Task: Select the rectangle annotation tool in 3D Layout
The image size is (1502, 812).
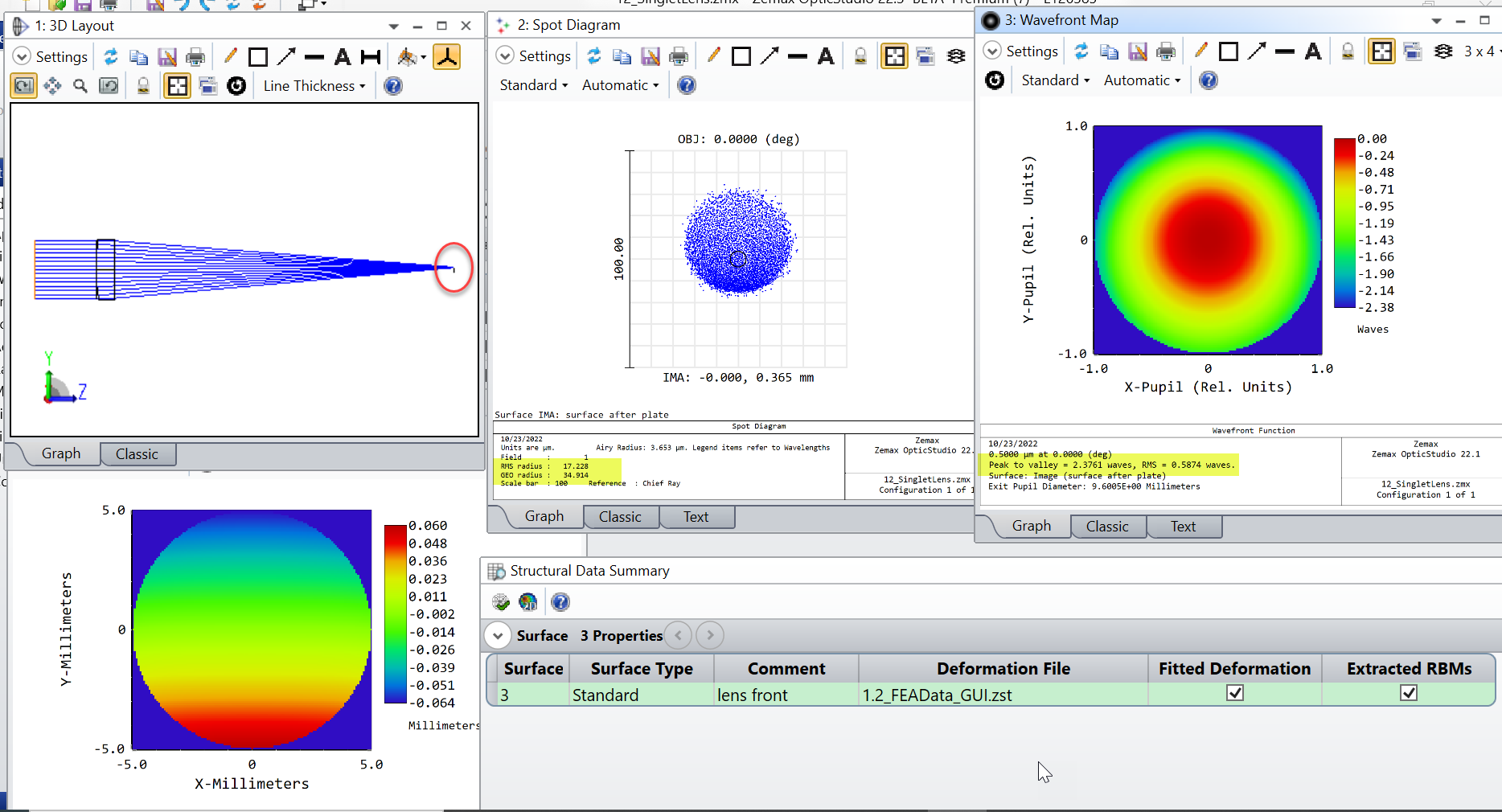Action: 258,56
